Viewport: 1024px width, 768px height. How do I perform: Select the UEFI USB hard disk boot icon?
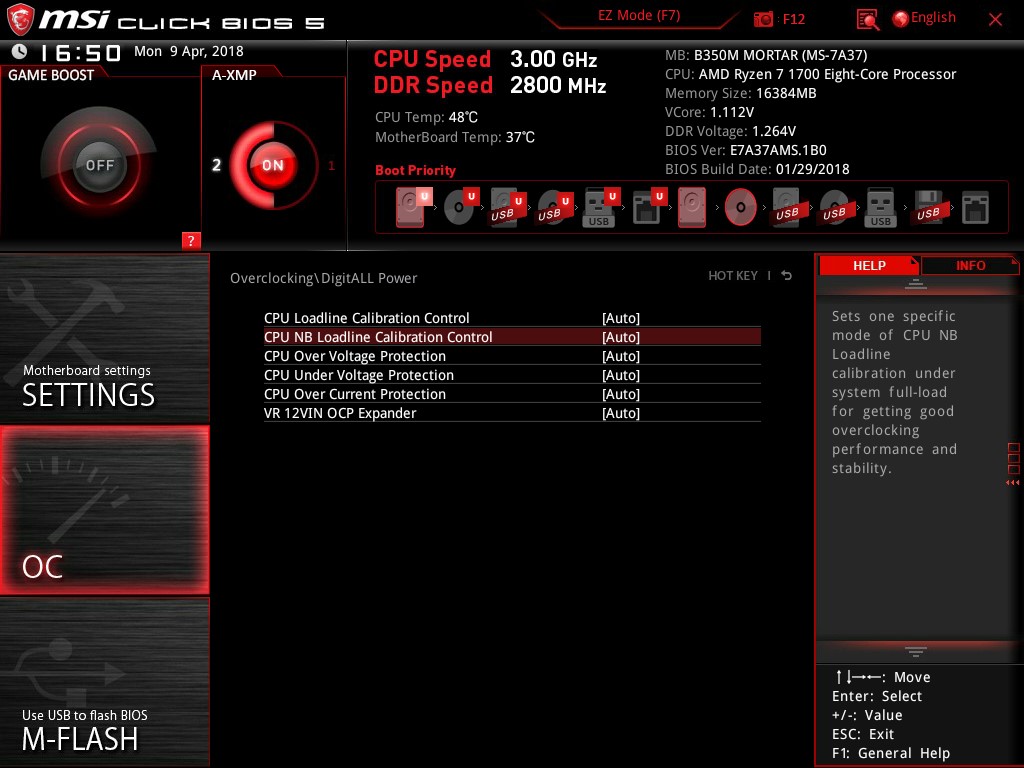[508, 207]
